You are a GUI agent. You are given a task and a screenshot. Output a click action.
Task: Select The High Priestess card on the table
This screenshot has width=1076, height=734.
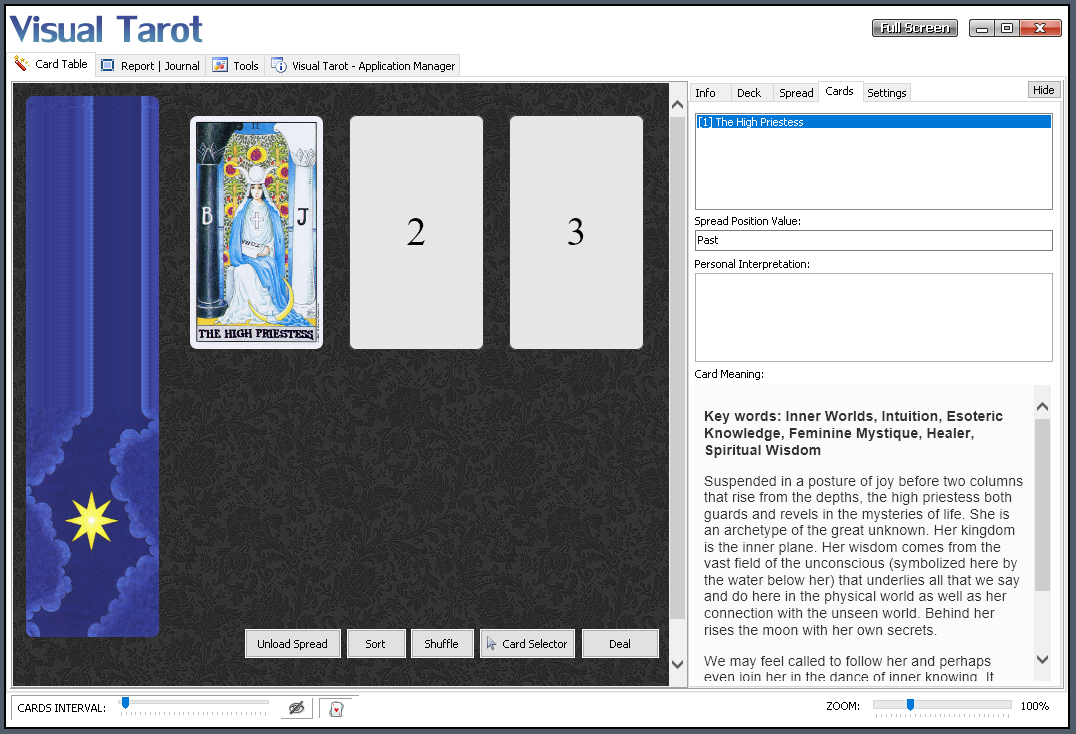tap(257, 233)
